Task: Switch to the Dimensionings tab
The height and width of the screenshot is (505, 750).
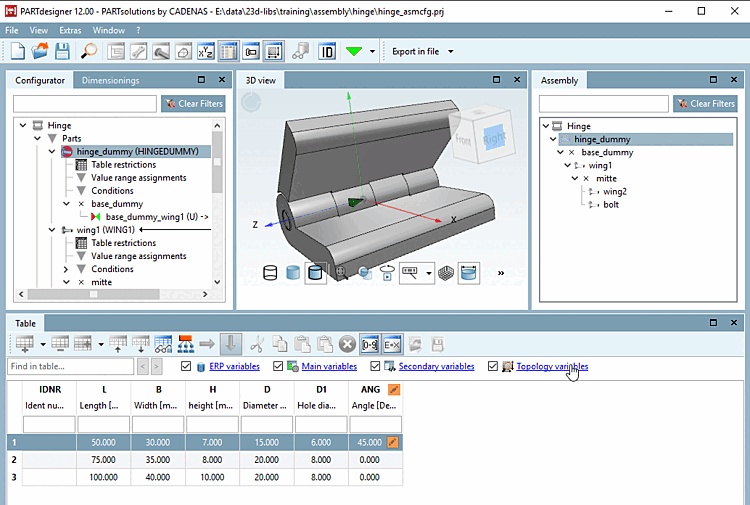Action: [x=111, y=80]
